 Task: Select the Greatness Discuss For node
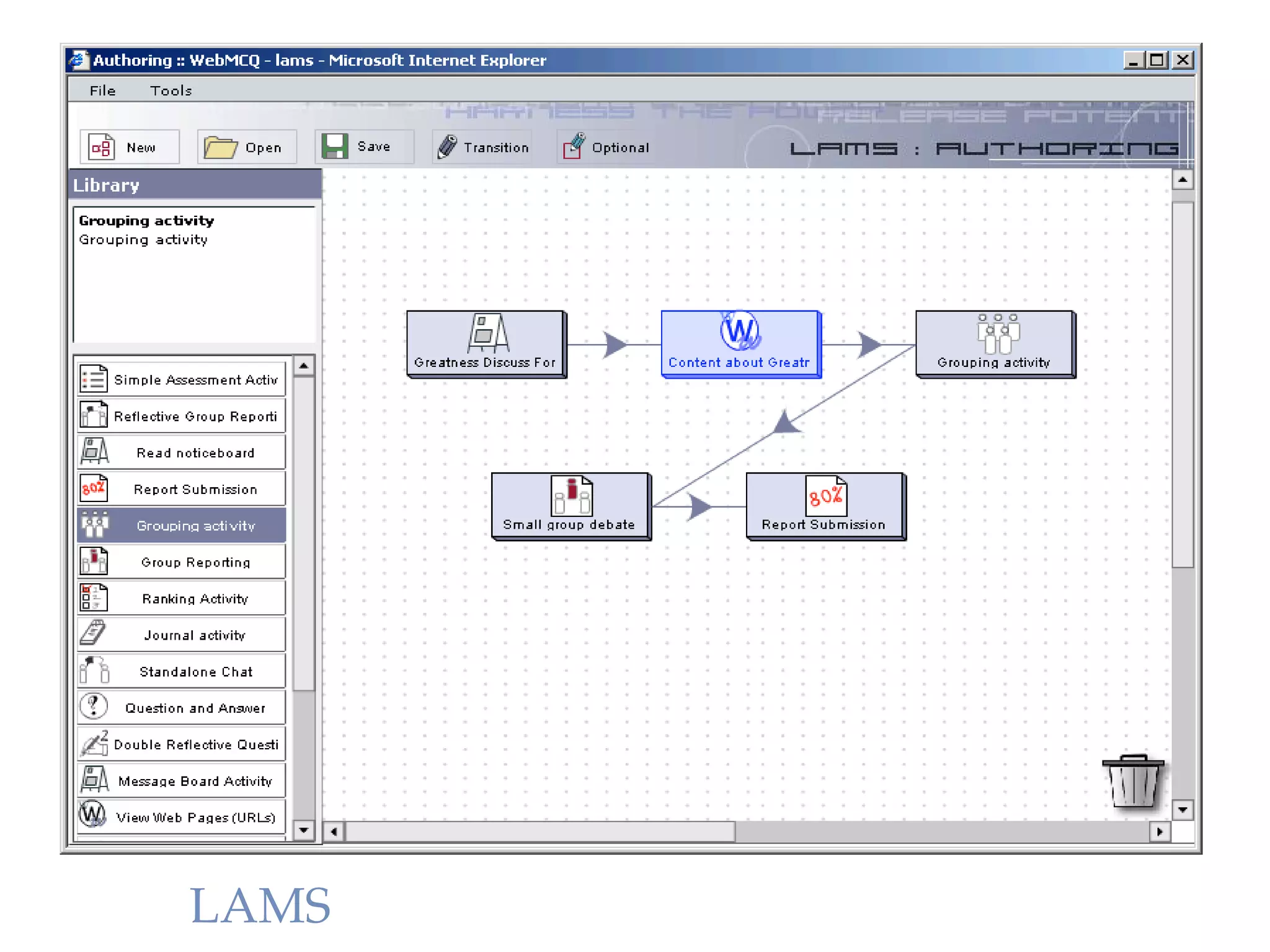pyautogui.click(x=486, y=344)
